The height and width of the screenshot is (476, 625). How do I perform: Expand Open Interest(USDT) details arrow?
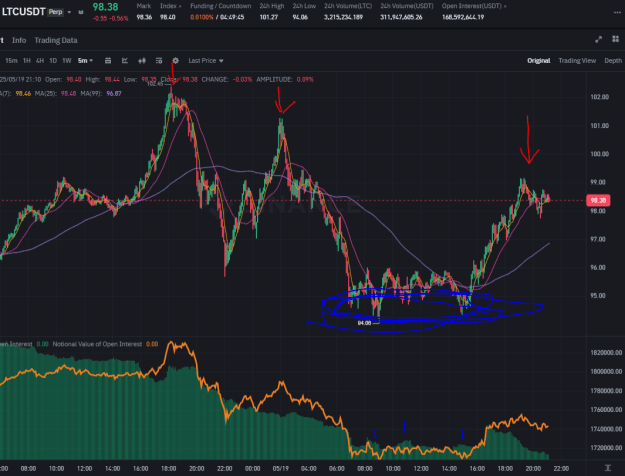(505, 6)
